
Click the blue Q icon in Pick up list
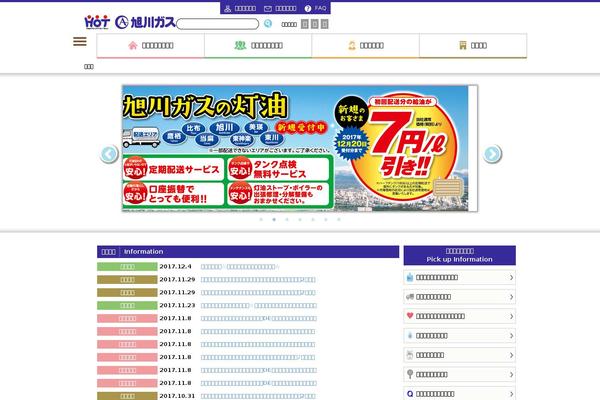410,394
